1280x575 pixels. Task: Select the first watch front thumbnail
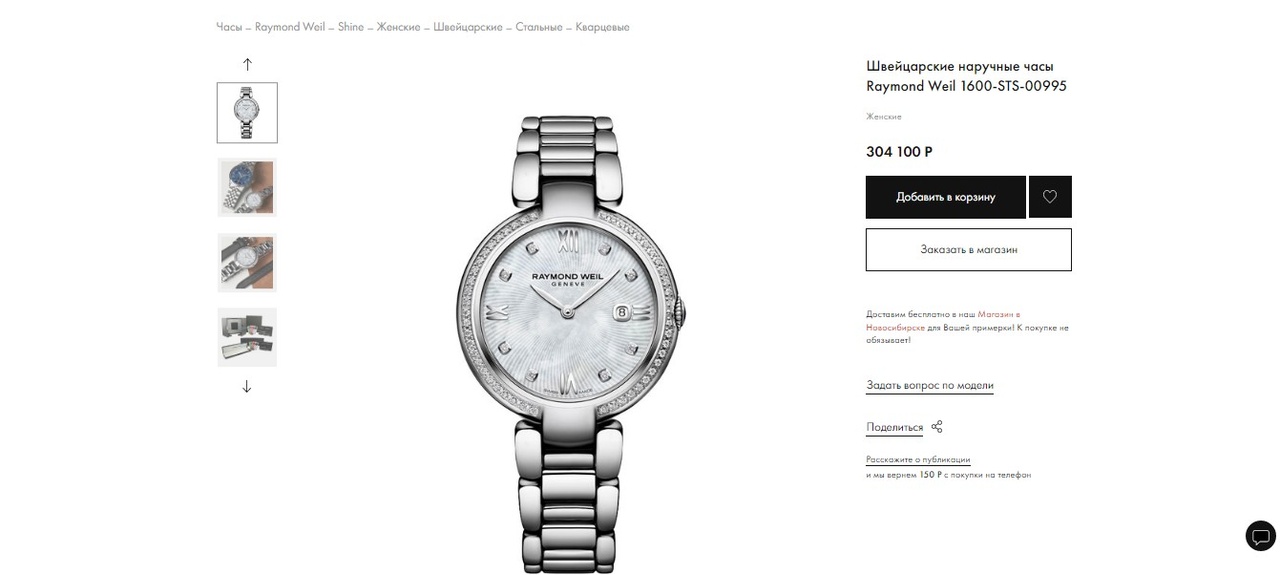tap(247, 113)
